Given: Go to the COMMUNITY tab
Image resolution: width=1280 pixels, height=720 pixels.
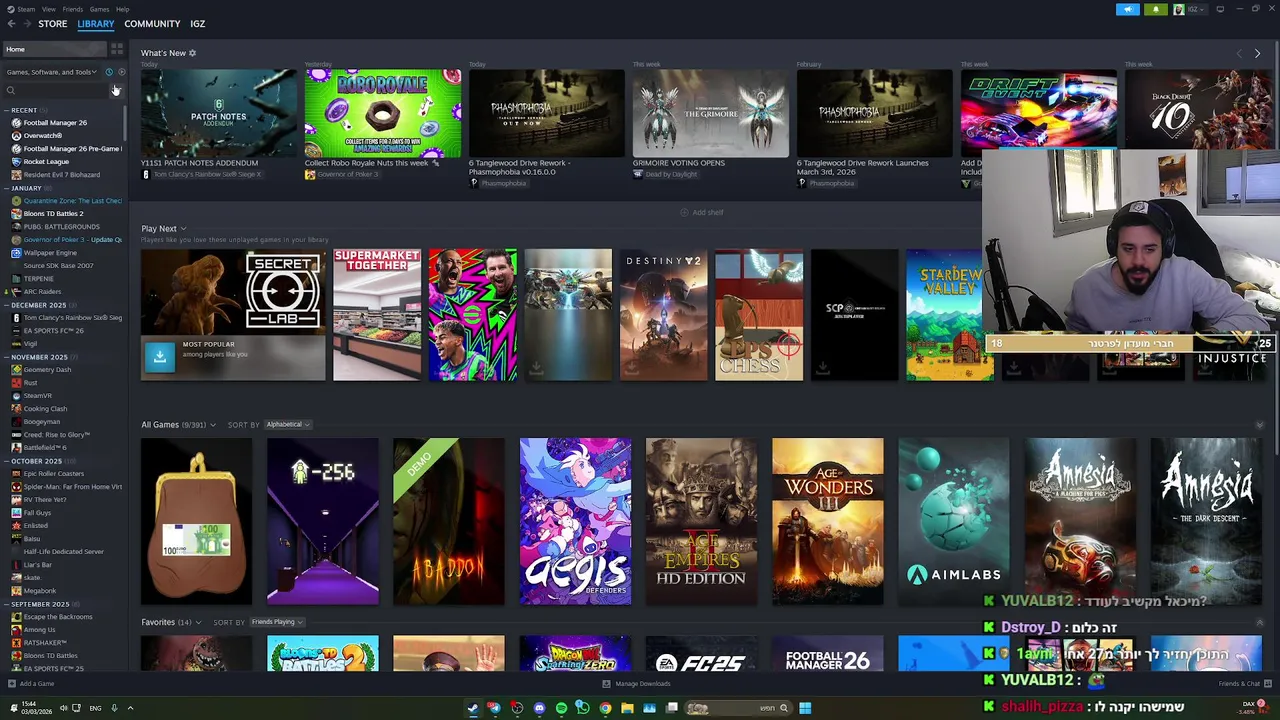Looking at the screenshot, I should pos(152,24).
